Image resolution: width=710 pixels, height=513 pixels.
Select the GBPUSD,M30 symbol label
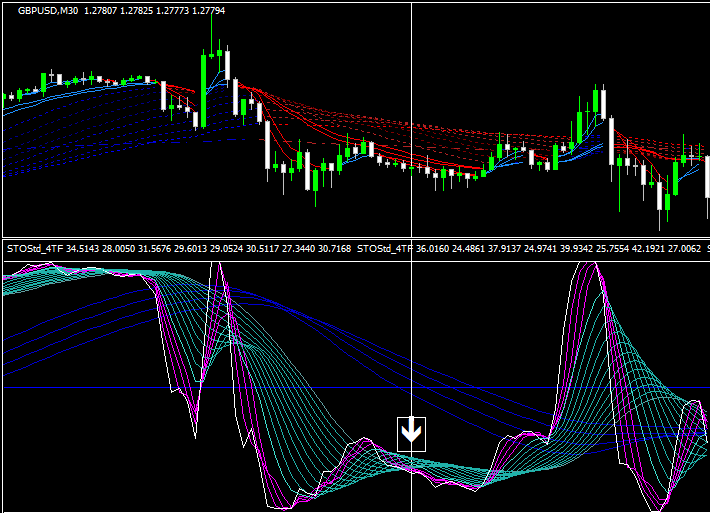tap(47, 11)
